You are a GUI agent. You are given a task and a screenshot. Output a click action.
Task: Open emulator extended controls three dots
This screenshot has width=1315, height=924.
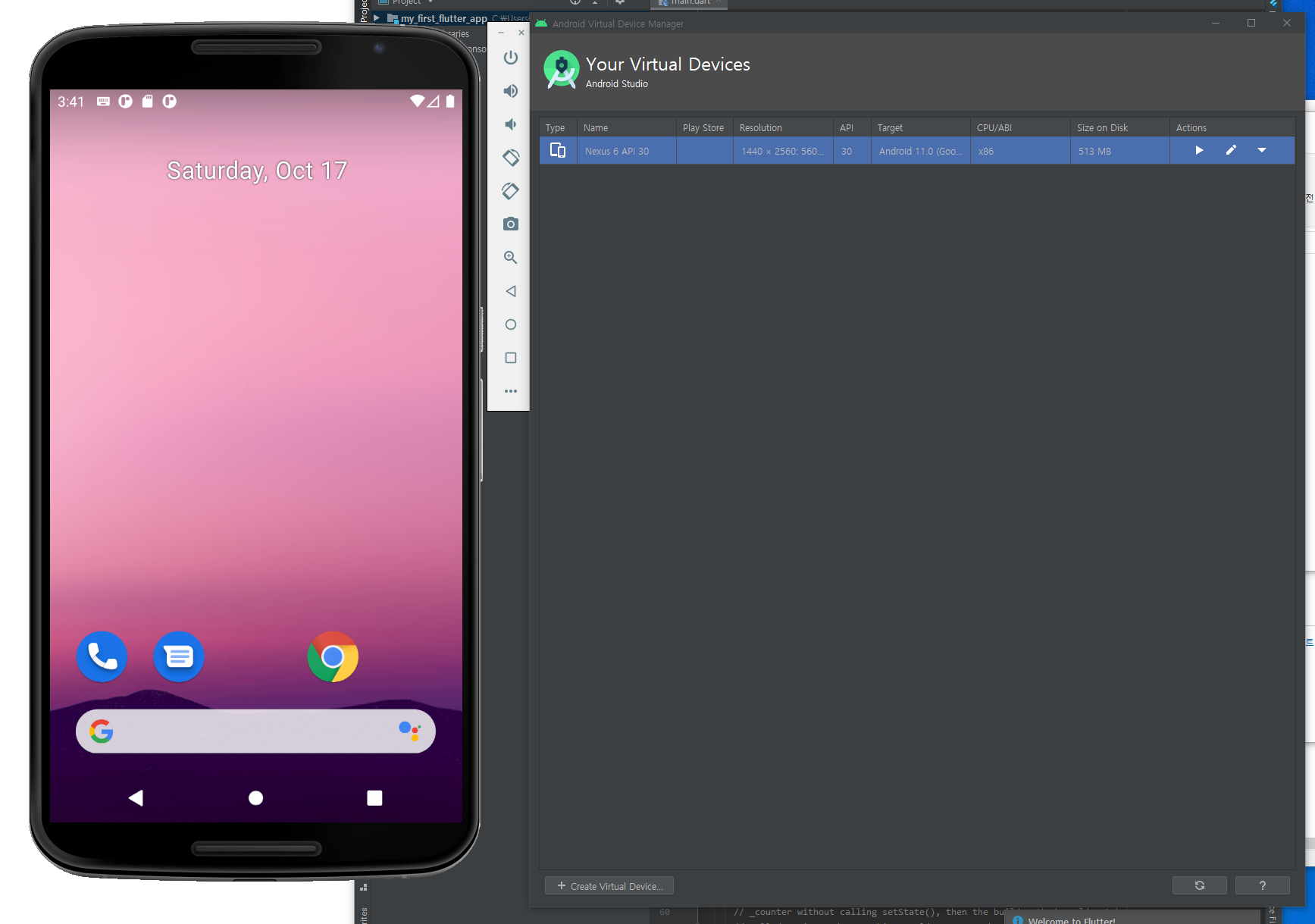(511, 391)
